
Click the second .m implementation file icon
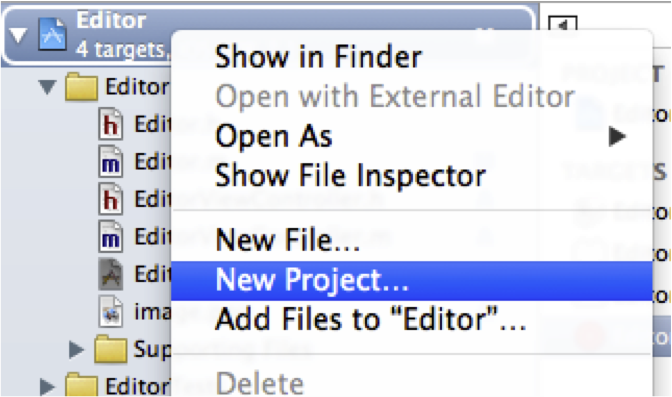point(111,236)
